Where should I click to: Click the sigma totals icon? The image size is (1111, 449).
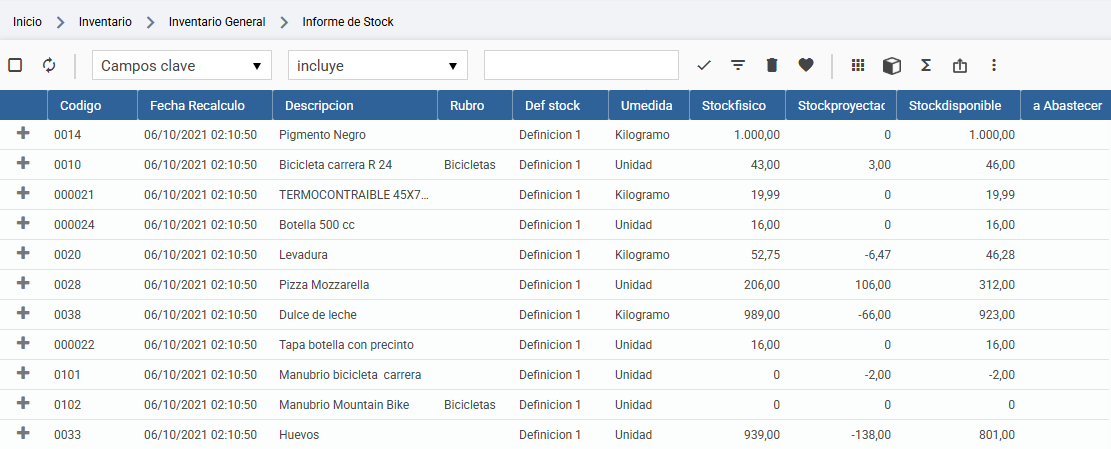[x=925, y=65]
